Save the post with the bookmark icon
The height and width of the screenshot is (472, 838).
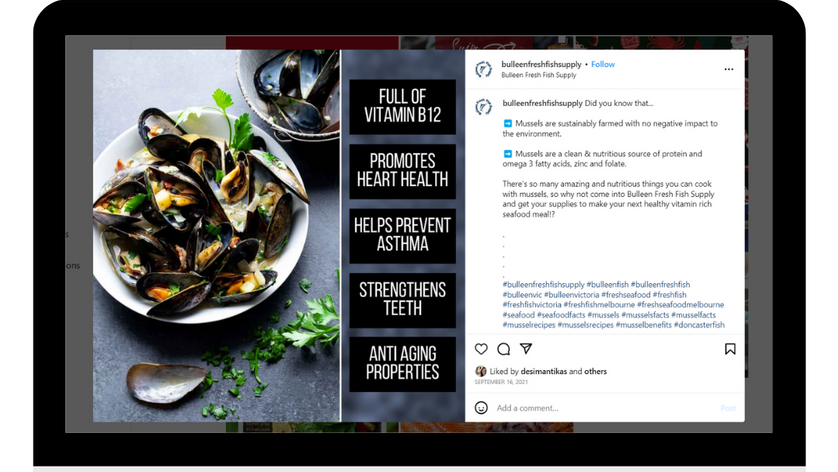(730, 349)
